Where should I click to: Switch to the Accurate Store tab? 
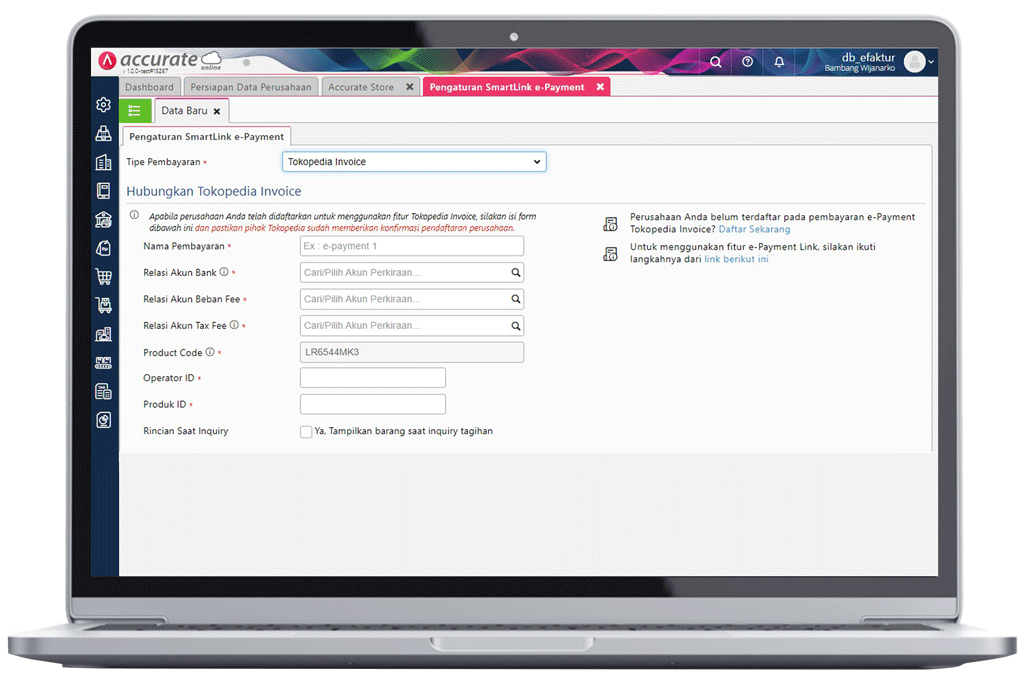pyautogui.click(x=361, y=87)
